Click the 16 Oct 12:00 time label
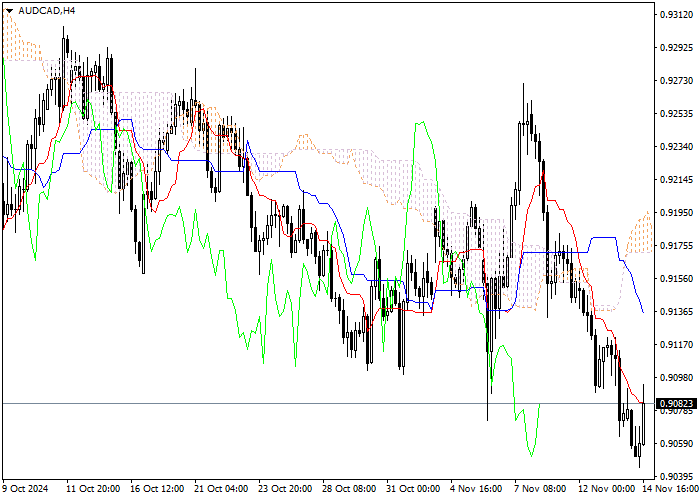This screenshot has height=500, width=700. [157, 489]
